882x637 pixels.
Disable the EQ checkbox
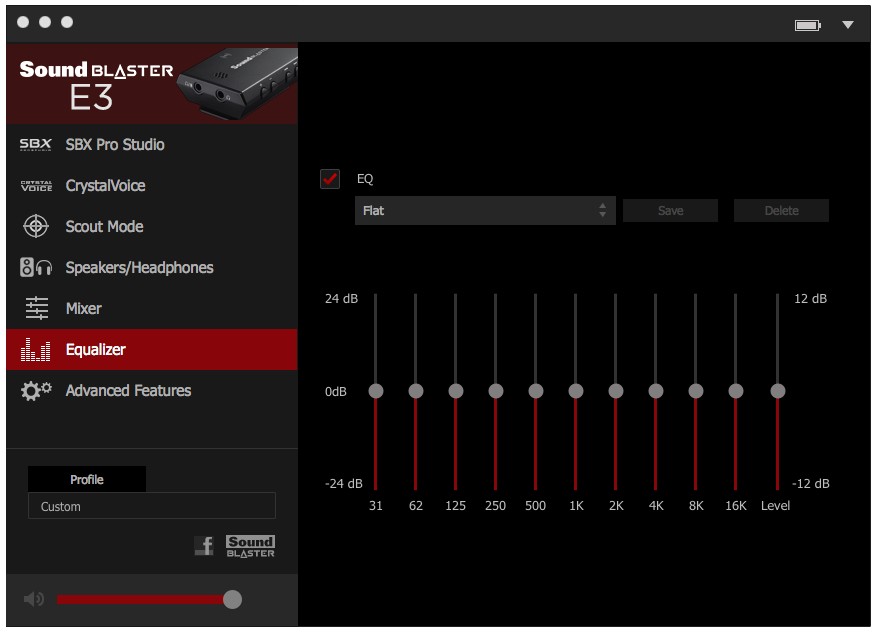coord(330,179)
